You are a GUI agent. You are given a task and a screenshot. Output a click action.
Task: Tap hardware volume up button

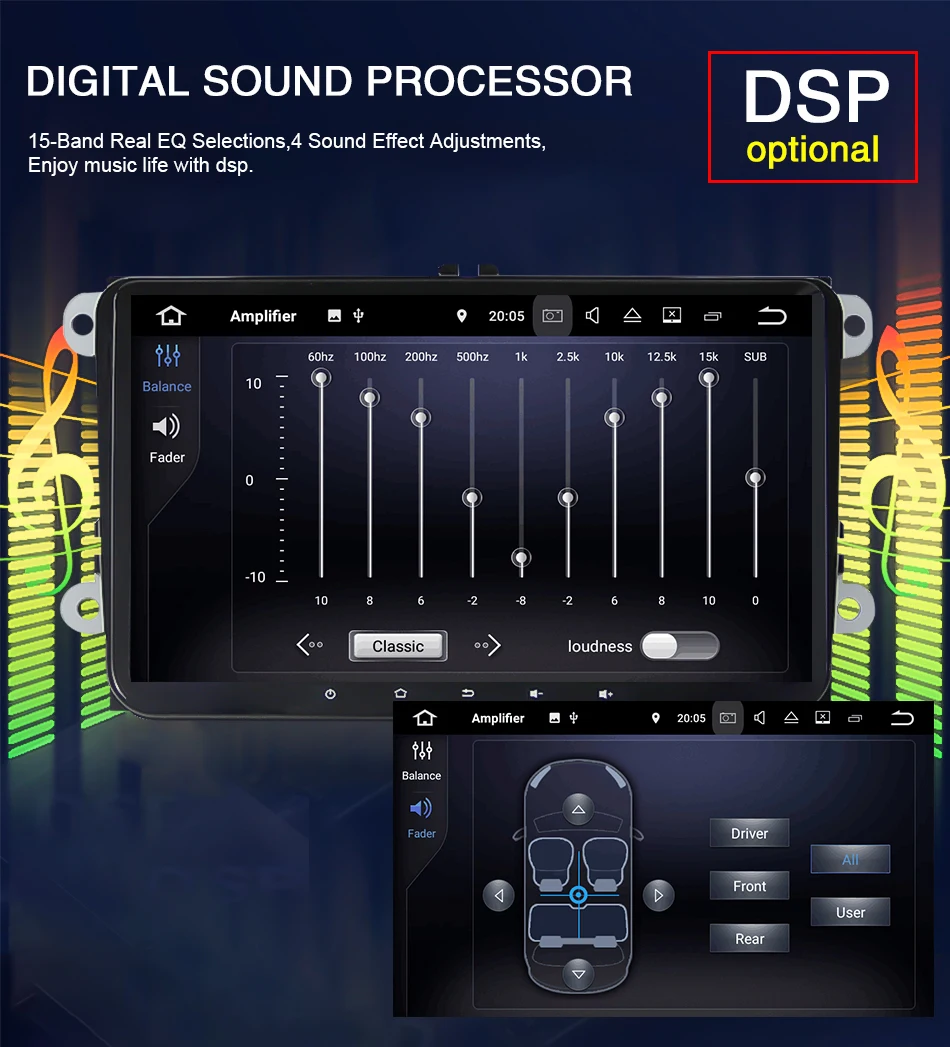606,694
